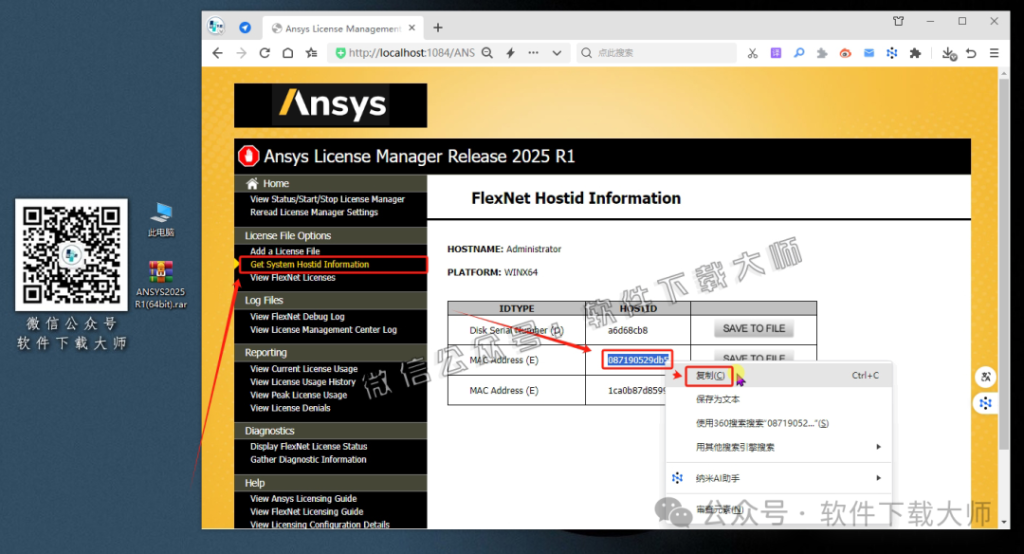The width and height of the screenshot is (1024, 554).
Task: Click the hostid value 1ca0b87d859
Action: tap(637, 390)
